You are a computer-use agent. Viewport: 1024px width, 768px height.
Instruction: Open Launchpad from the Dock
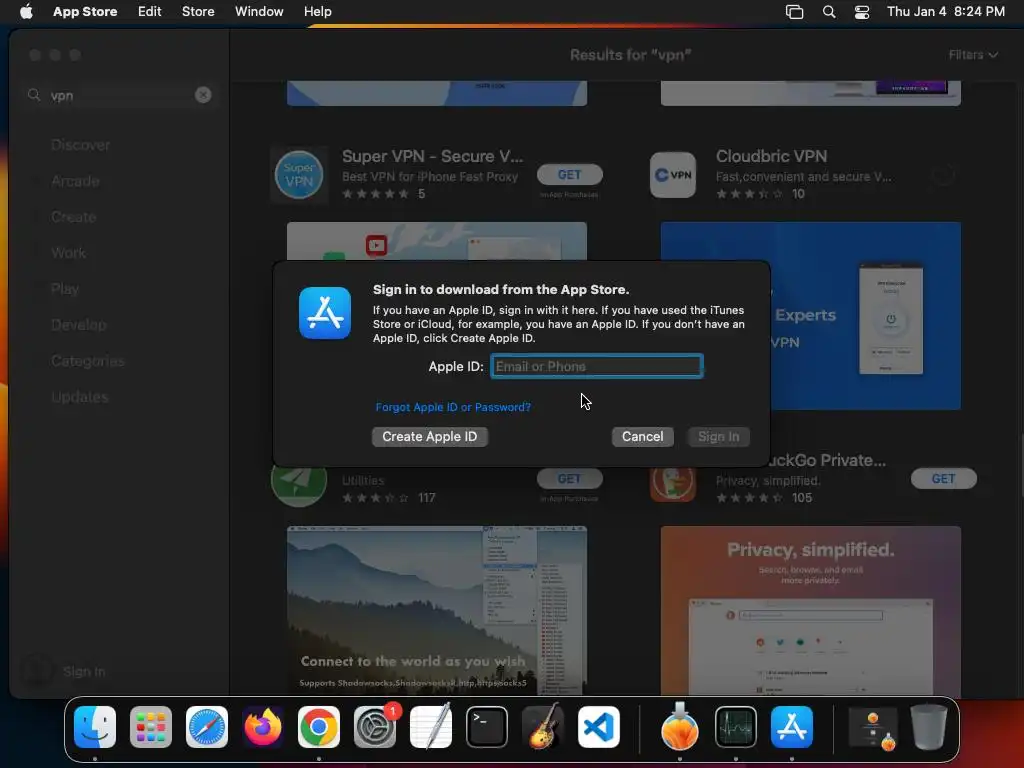(x=151, y=727)
